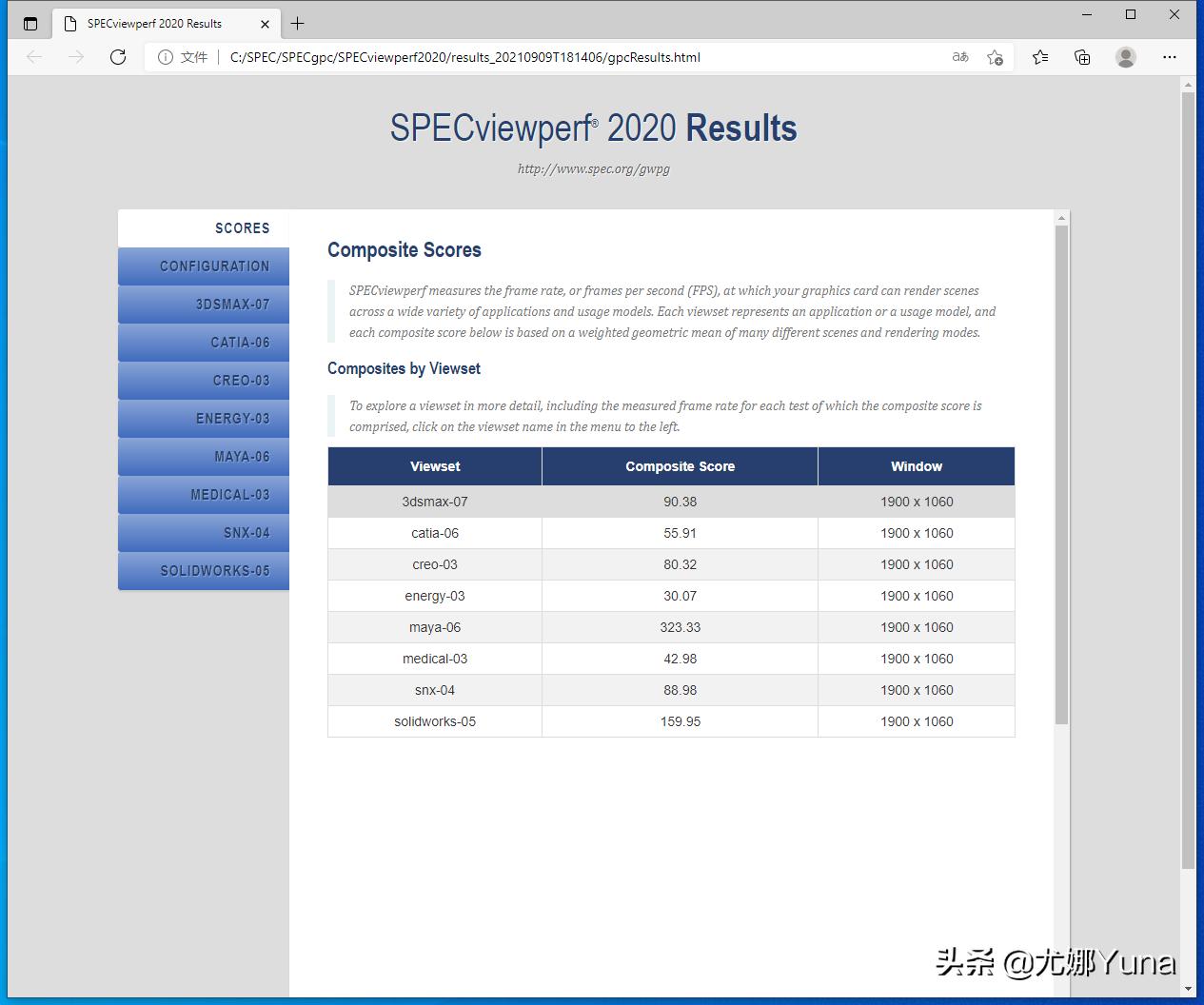Viewport: 1204px width, 1005px height.
Task: Click the back navigation arrow
Action: [34, 57]
